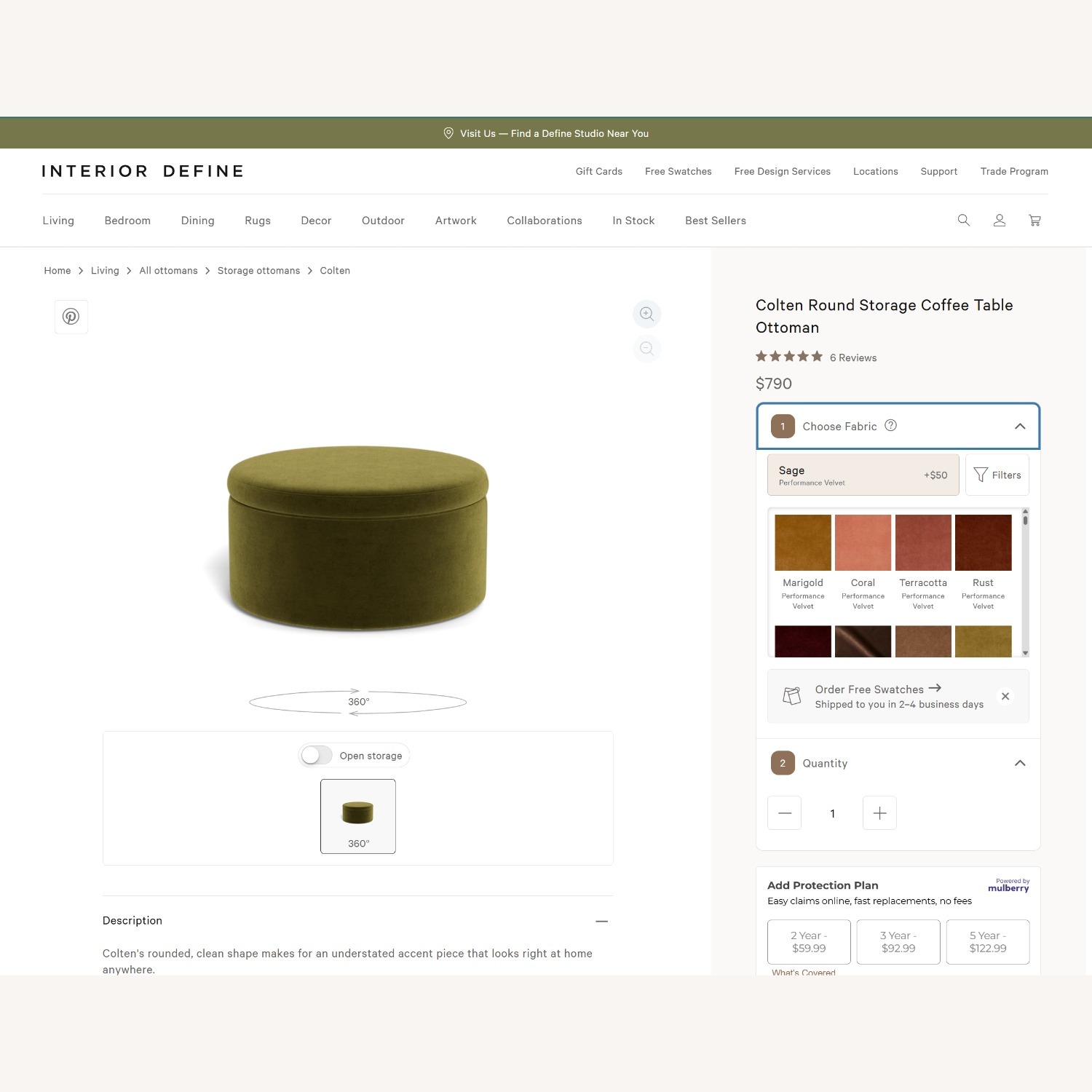Increase quantity to two

pos(879,812)
